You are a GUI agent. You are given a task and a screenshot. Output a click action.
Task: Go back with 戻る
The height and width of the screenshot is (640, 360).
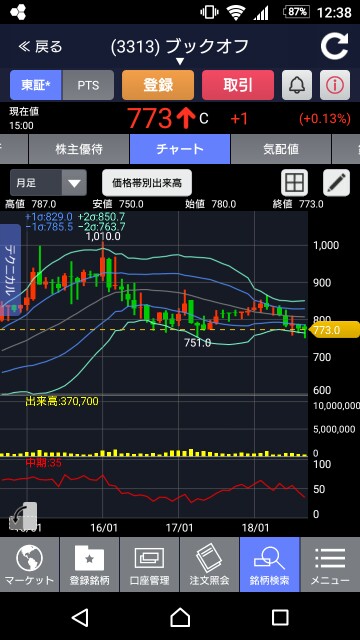(x=40, y=47)
